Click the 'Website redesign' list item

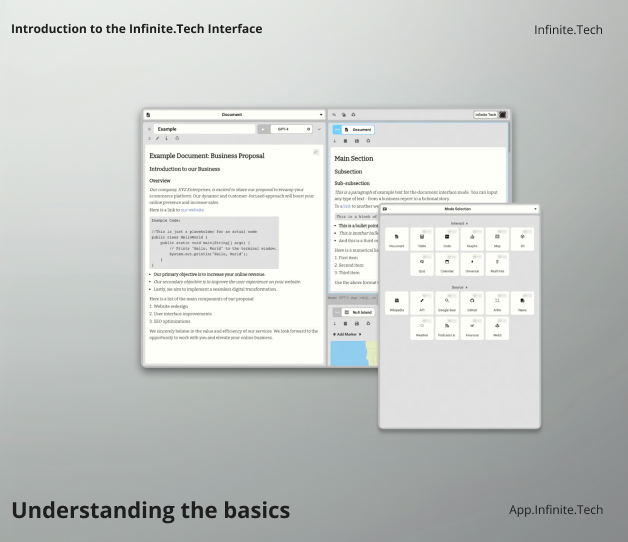pos(171,306)
